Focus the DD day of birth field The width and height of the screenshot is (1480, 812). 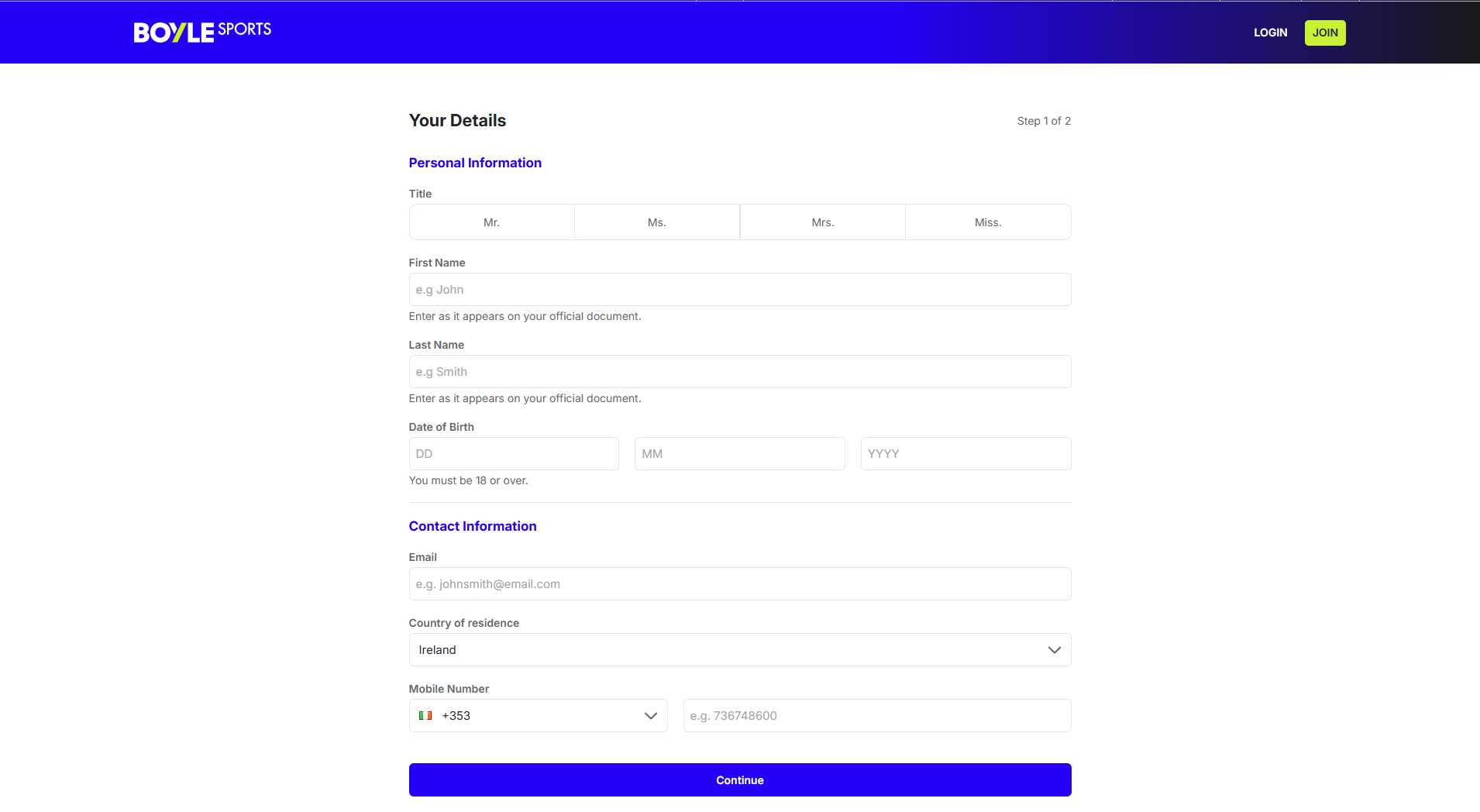(x=514, y=454)
